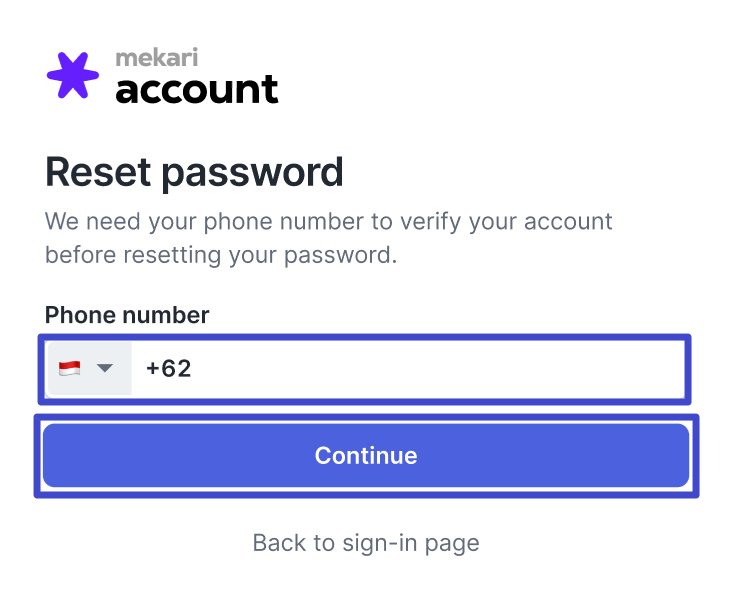Click the "mekari" gray wordmark
The image size is (734, 616).
(157, 58)
